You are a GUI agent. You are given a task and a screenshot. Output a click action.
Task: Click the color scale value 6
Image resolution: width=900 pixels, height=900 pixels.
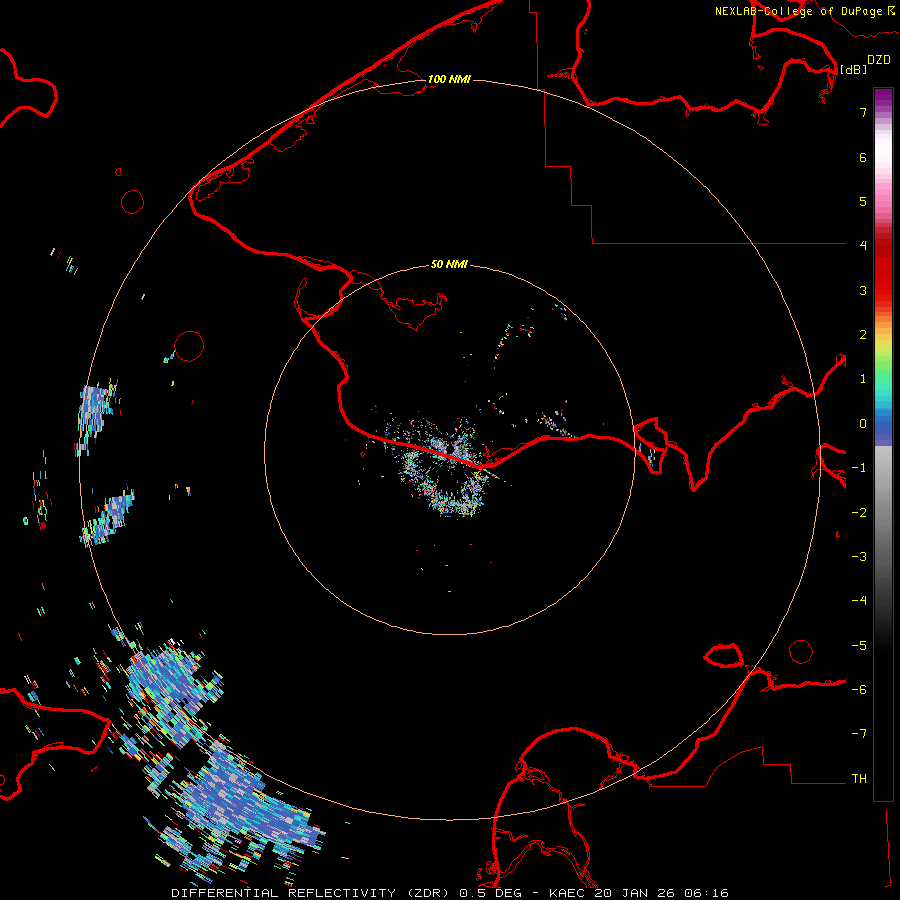point(863,157)
